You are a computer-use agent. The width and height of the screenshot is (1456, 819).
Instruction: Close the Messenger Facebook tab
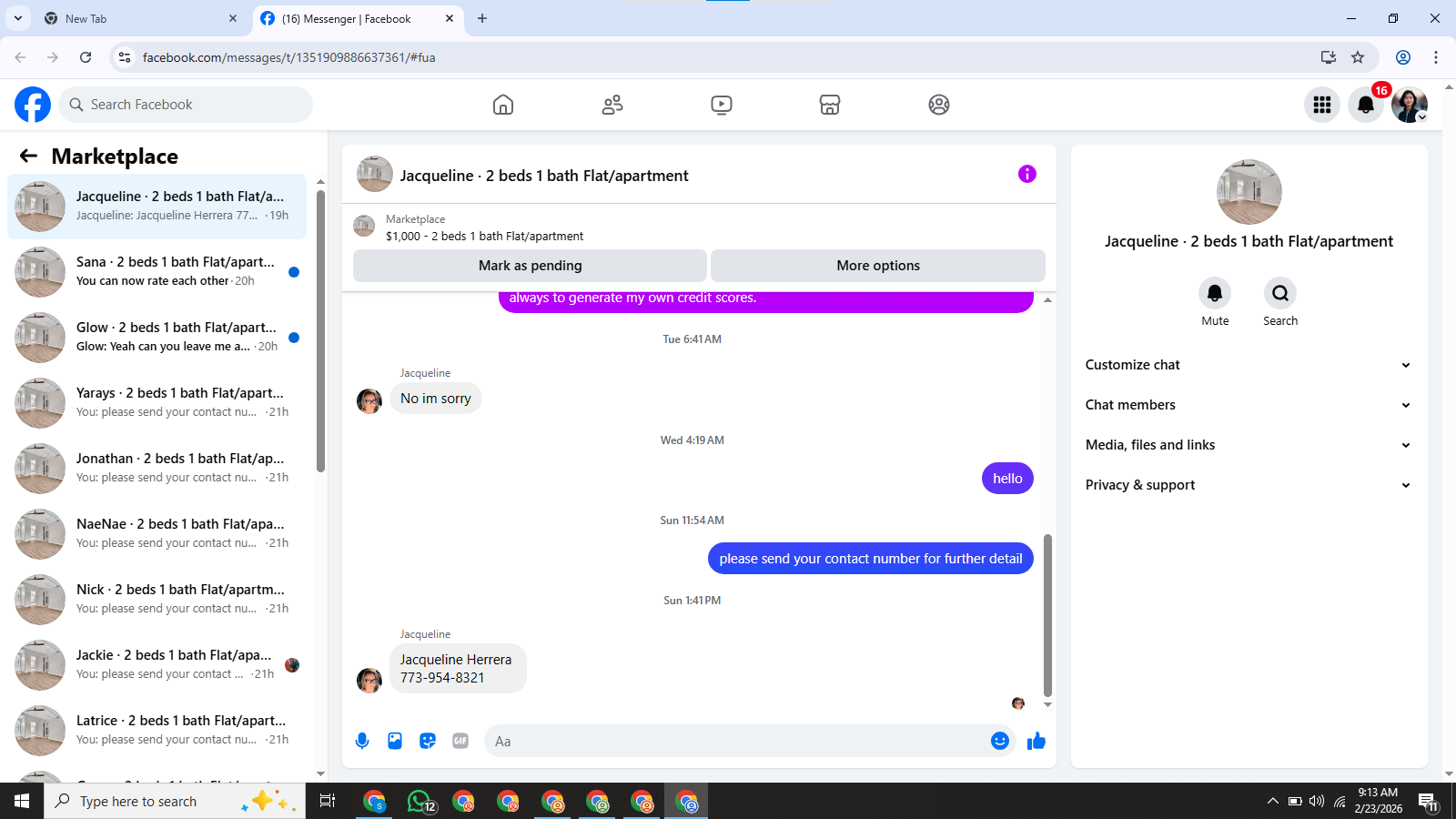[x=450, y=18]
